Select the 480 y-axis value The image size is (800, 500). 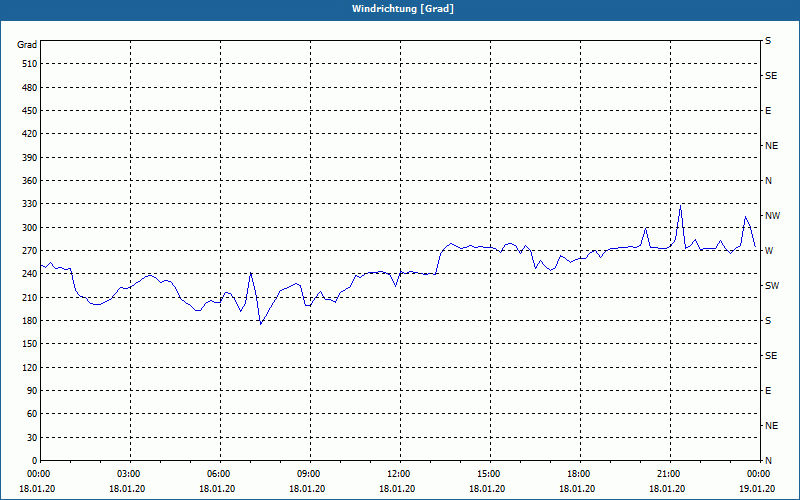[30, 88]
